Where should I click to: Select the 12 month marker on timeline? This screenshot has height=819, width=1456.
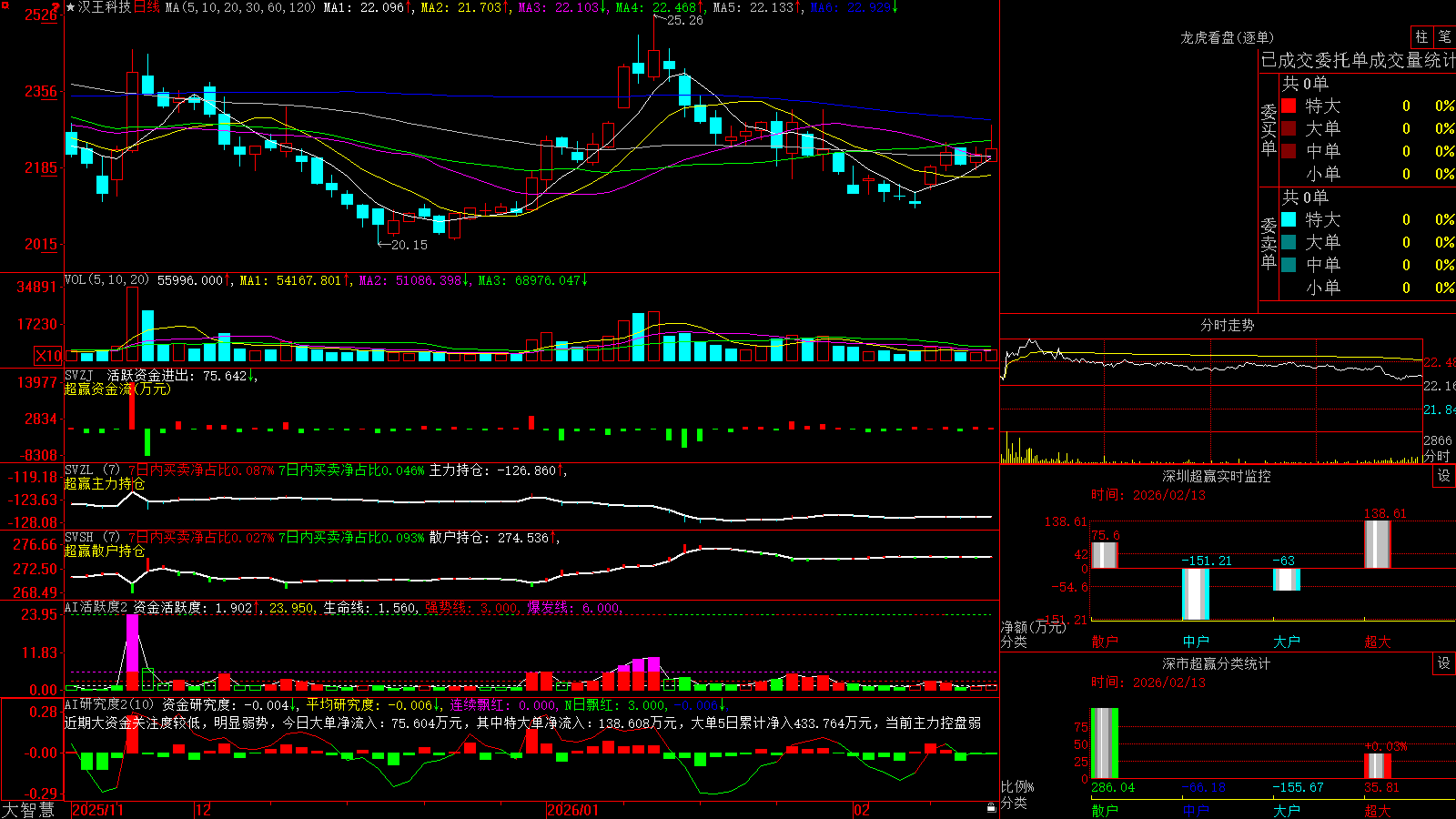point(204,810)
